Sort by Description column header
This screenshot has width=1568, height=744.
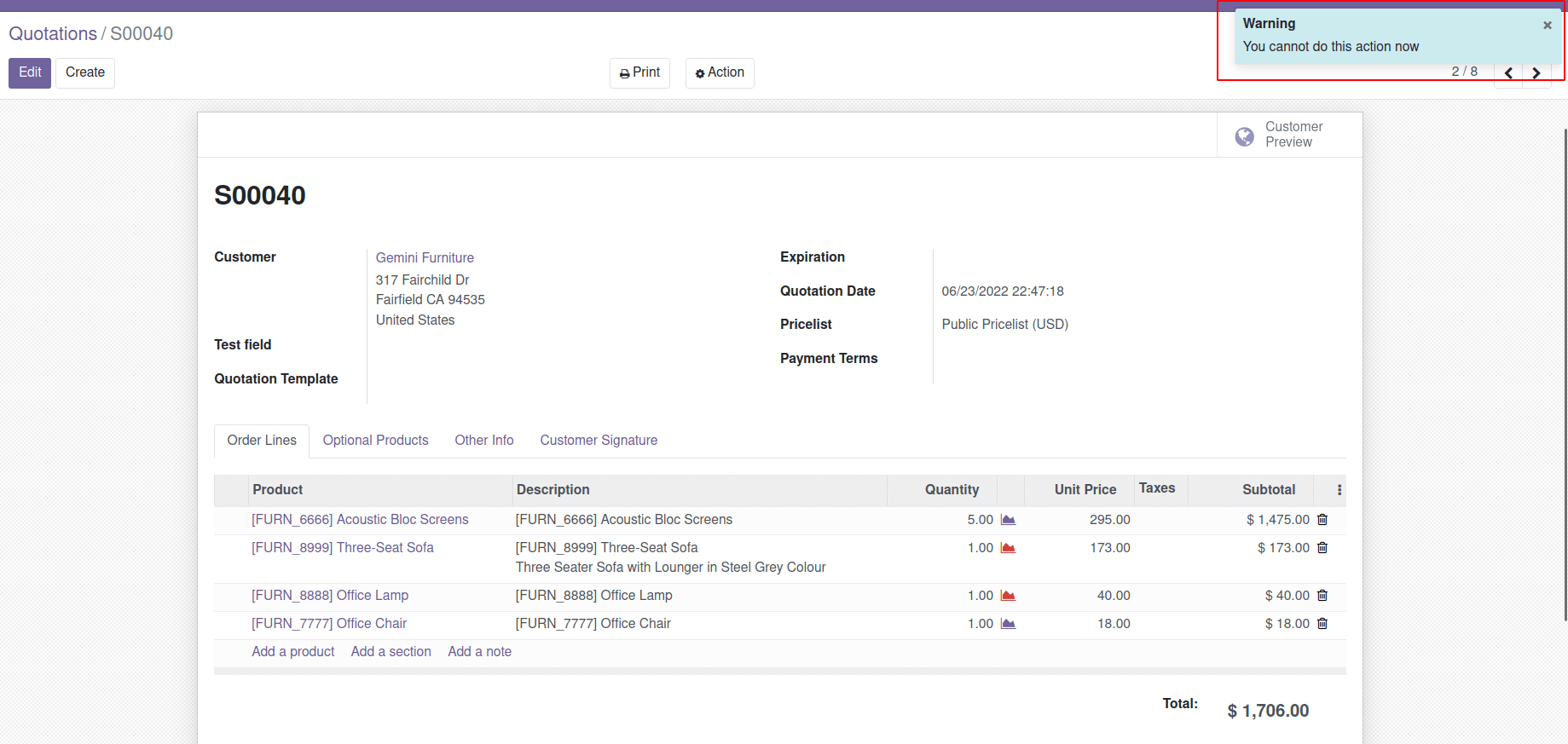pos(700,490)
